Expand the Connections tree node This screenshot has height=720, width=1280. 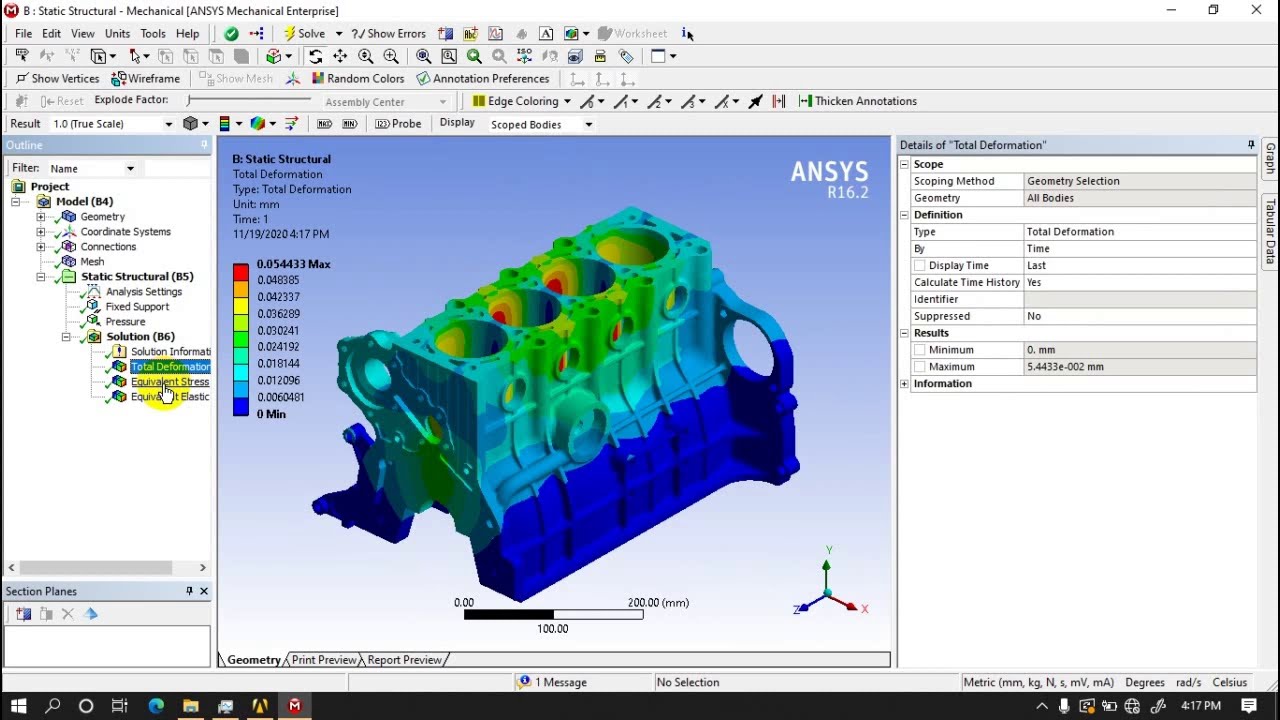41,246
